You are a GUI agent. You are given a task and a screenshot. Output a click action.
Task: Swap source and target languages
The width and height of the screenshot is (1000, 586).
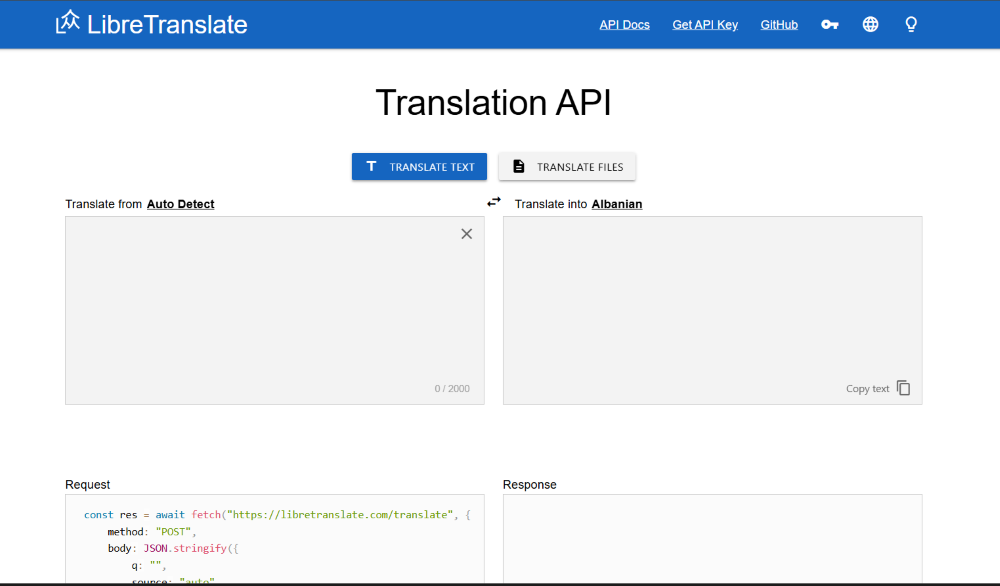(x=494, y=202)
